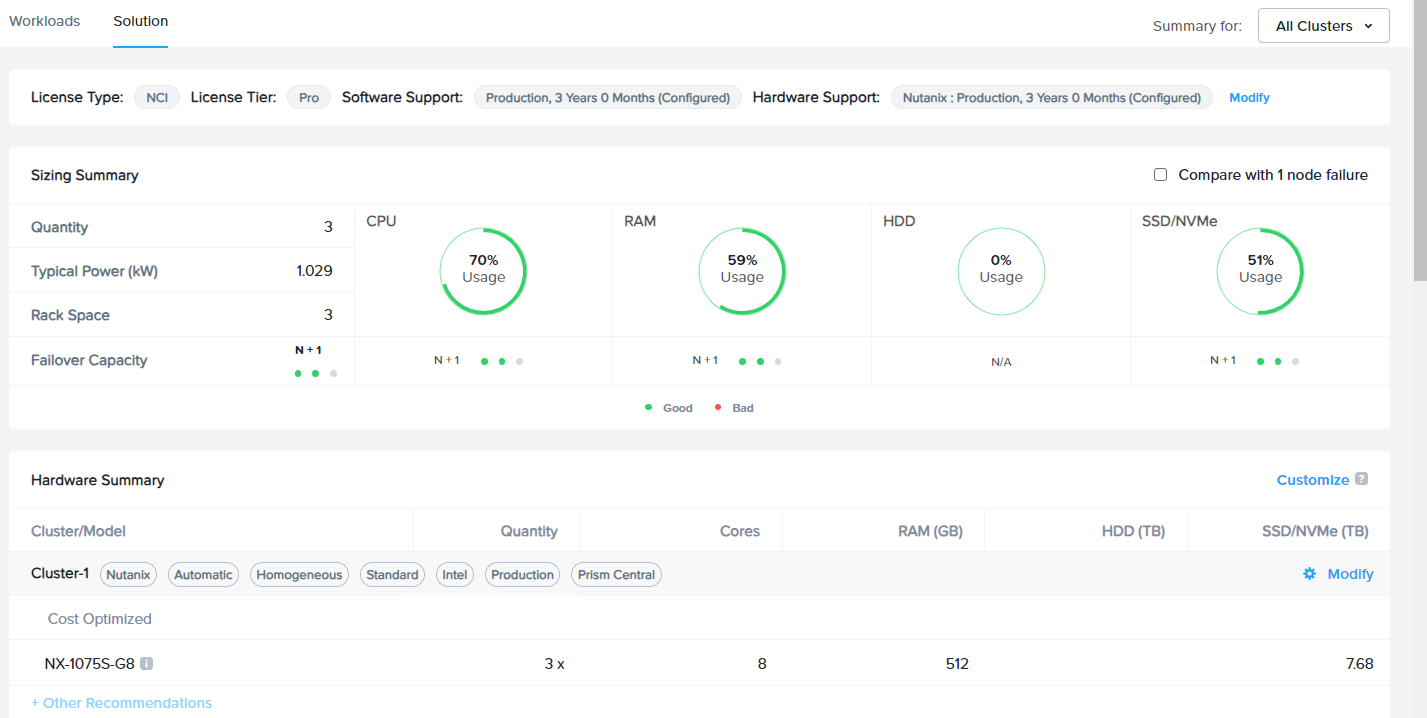The width and height of the screenshot is (1427, 718).
Task: Click the Automatic tag on Cluster-1
Action: (x=203, y=574)
